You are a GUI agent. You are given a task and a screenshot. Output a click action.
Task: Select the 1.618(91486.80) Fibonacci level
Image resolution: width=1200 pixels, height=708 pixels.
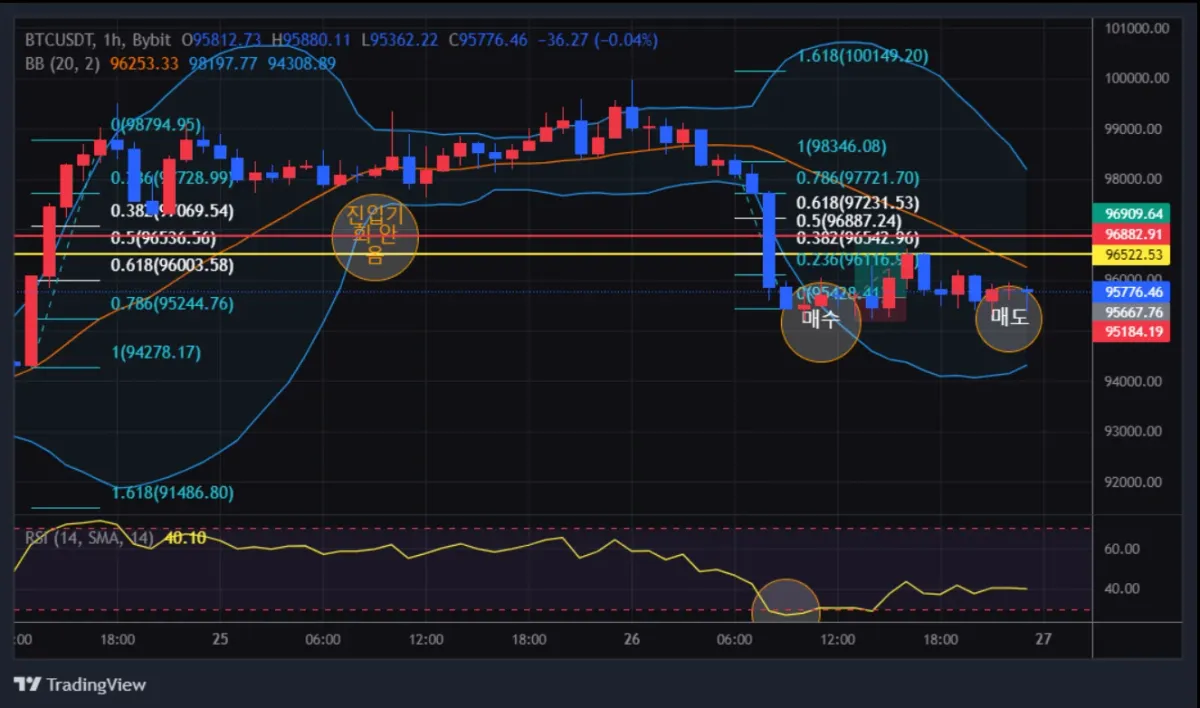[x=173, y=493]
